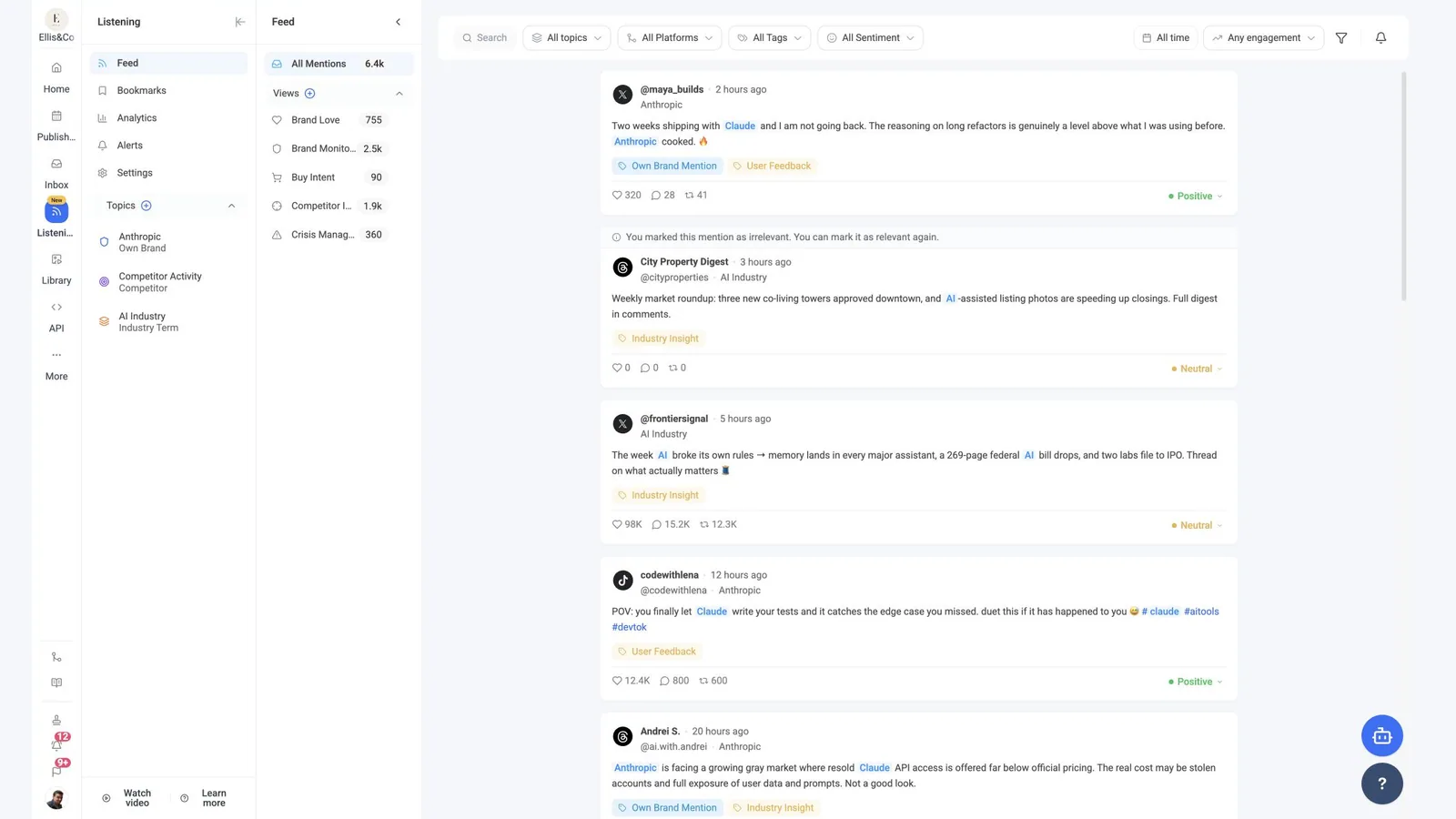Open the All topics dropdown
Image resolution: width=1456 pixels, height=819 pixels.
point(567,38)
